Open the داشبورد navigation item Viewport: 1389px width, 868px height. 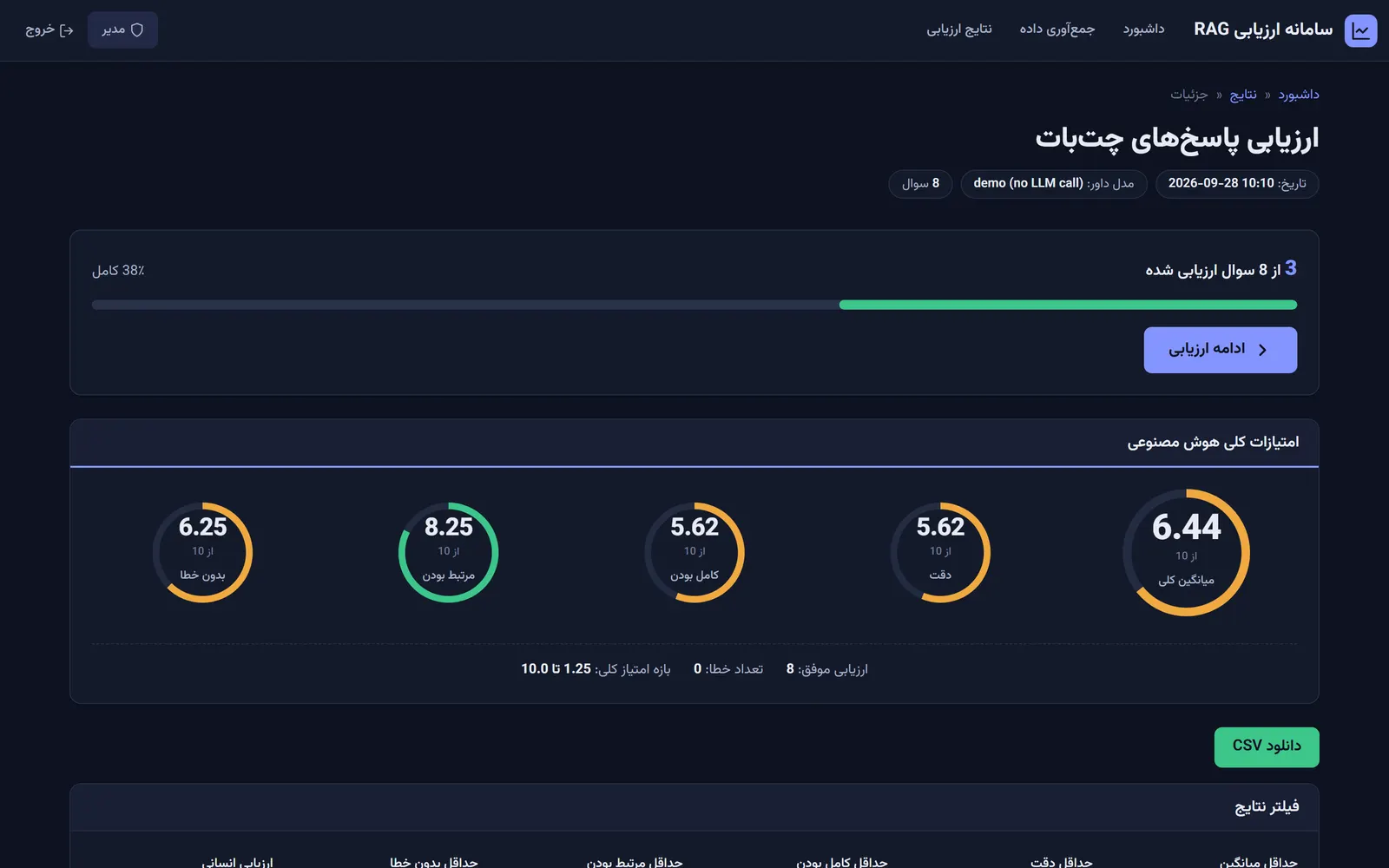(x=1143, y=30)
